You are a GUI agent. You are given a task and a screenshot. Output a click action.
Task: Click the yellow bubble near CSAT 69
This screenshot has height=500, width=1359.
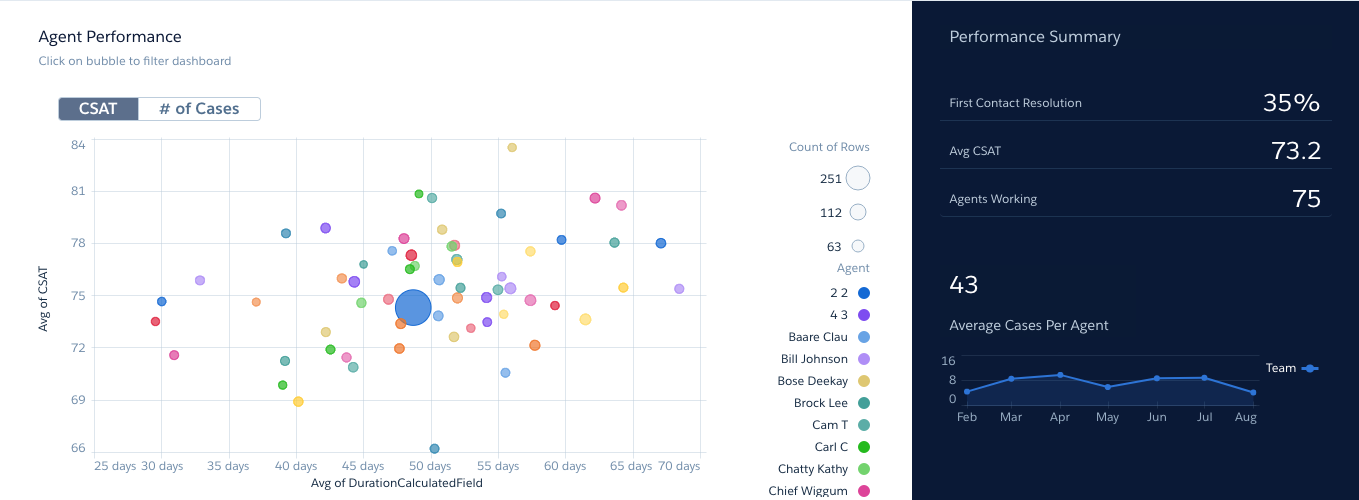pyautogui.click(x=298, y=402)
